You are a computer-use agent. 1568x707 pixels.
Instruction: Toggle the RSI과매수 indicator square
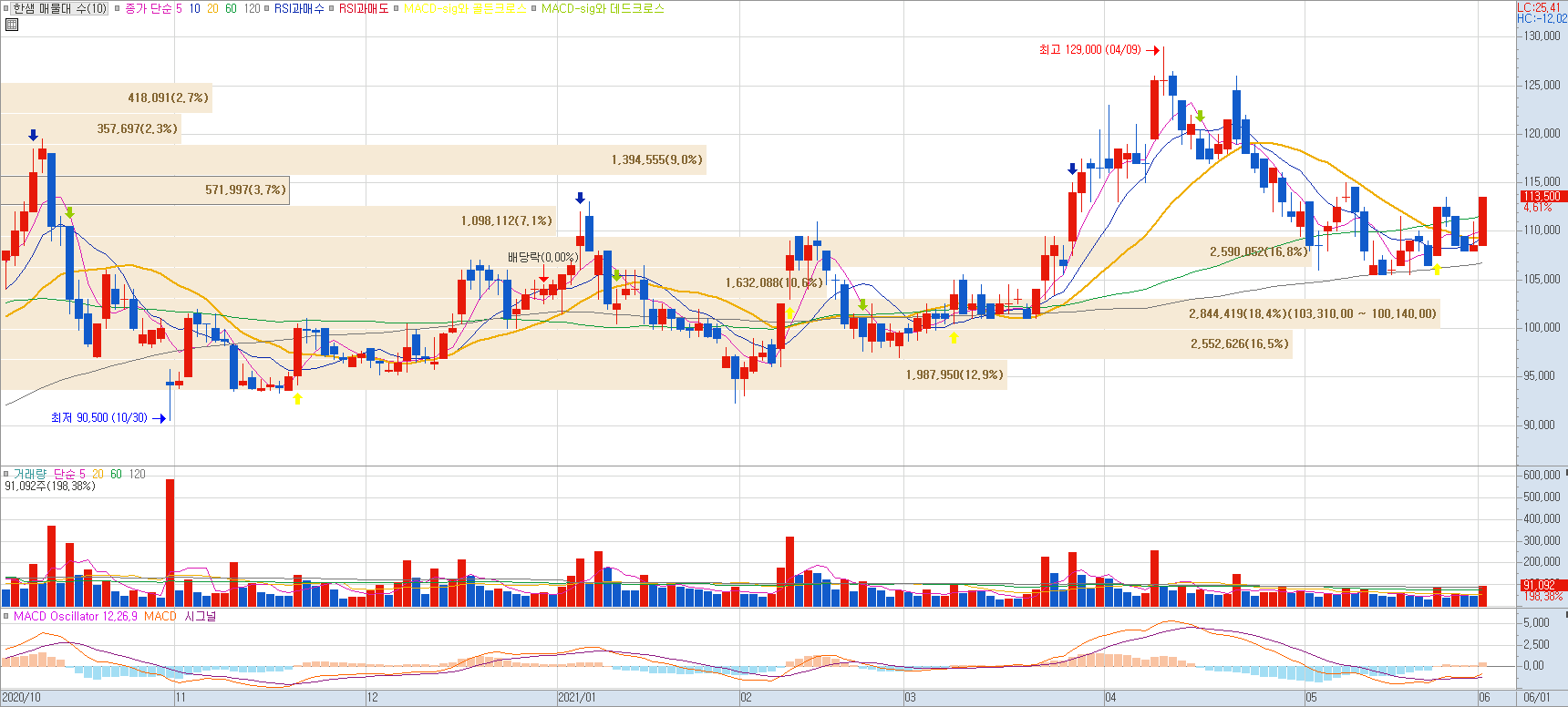point(267,9)
